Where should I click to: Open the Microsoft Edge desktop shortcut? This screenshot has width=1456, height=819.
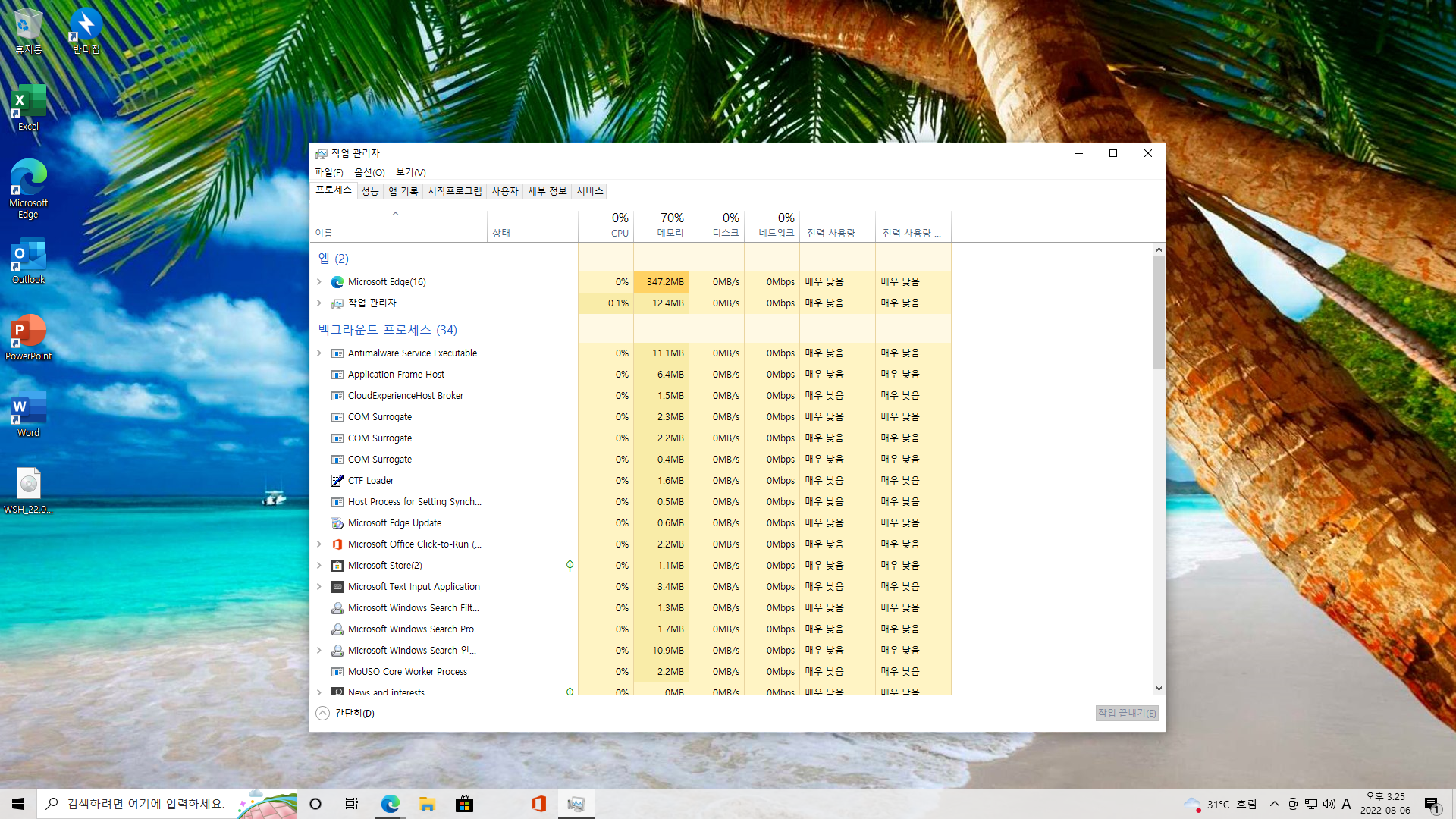[28, 190]
